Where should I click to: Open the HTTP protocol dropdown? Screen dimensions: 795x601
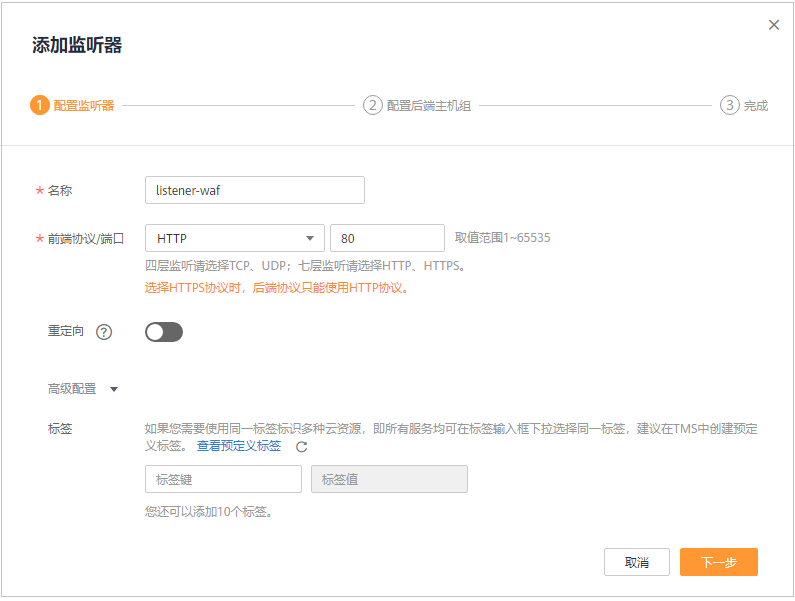tap(235, 238)
